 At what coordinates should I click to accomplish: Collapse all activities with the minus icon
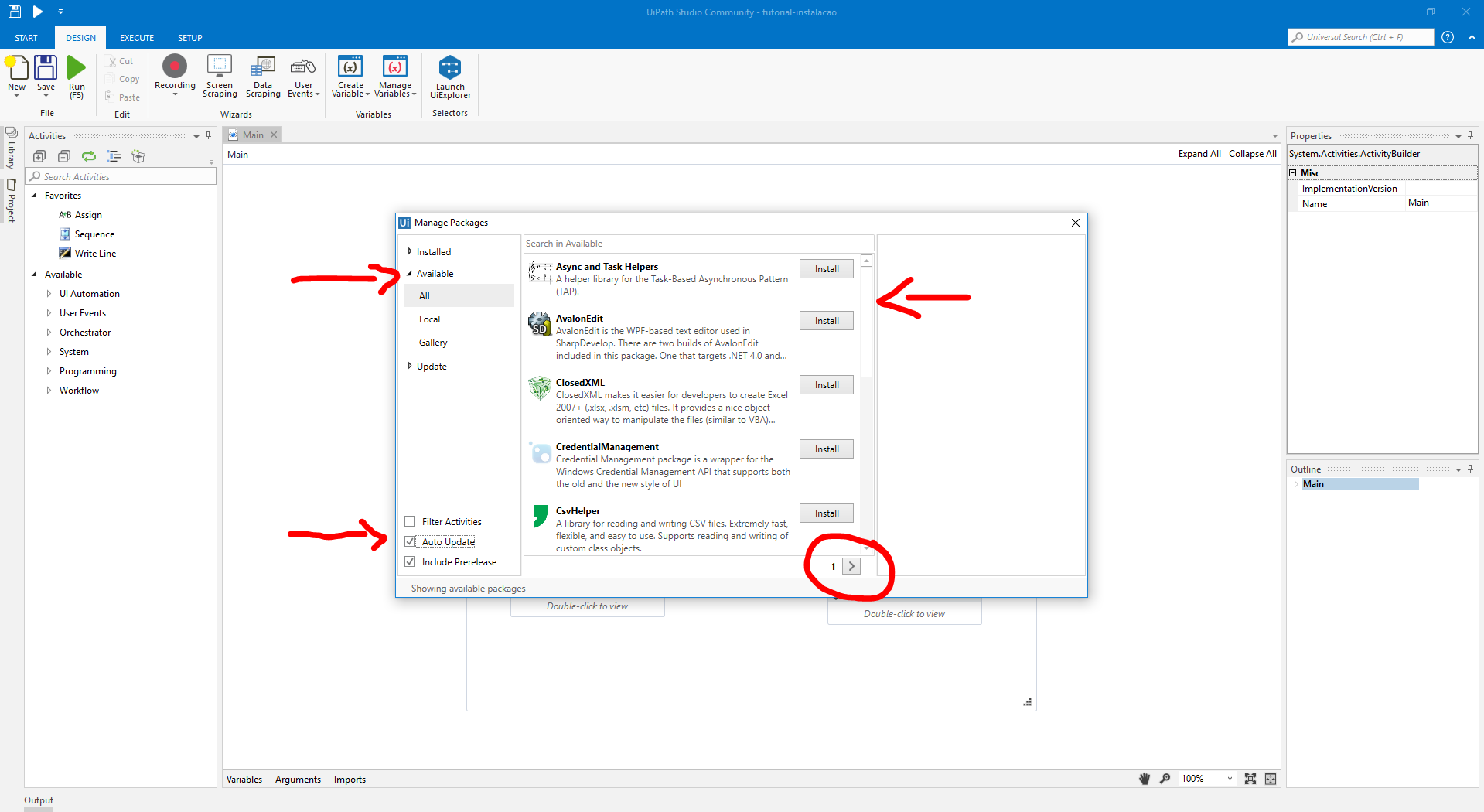pos(64,156)
